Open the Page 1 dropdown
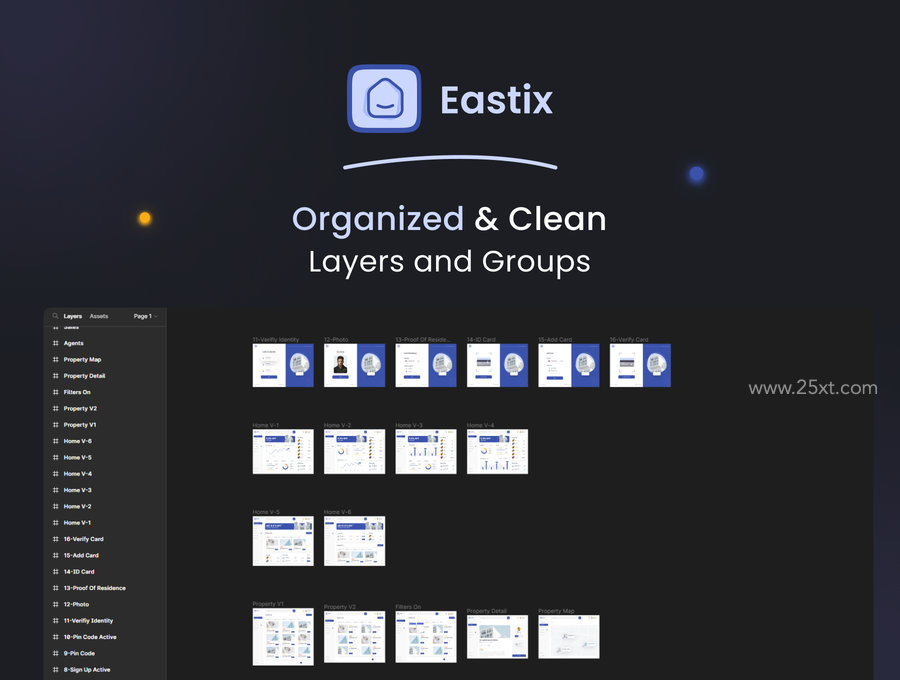Viewport: 900px width, 680px height. point(145,316)
